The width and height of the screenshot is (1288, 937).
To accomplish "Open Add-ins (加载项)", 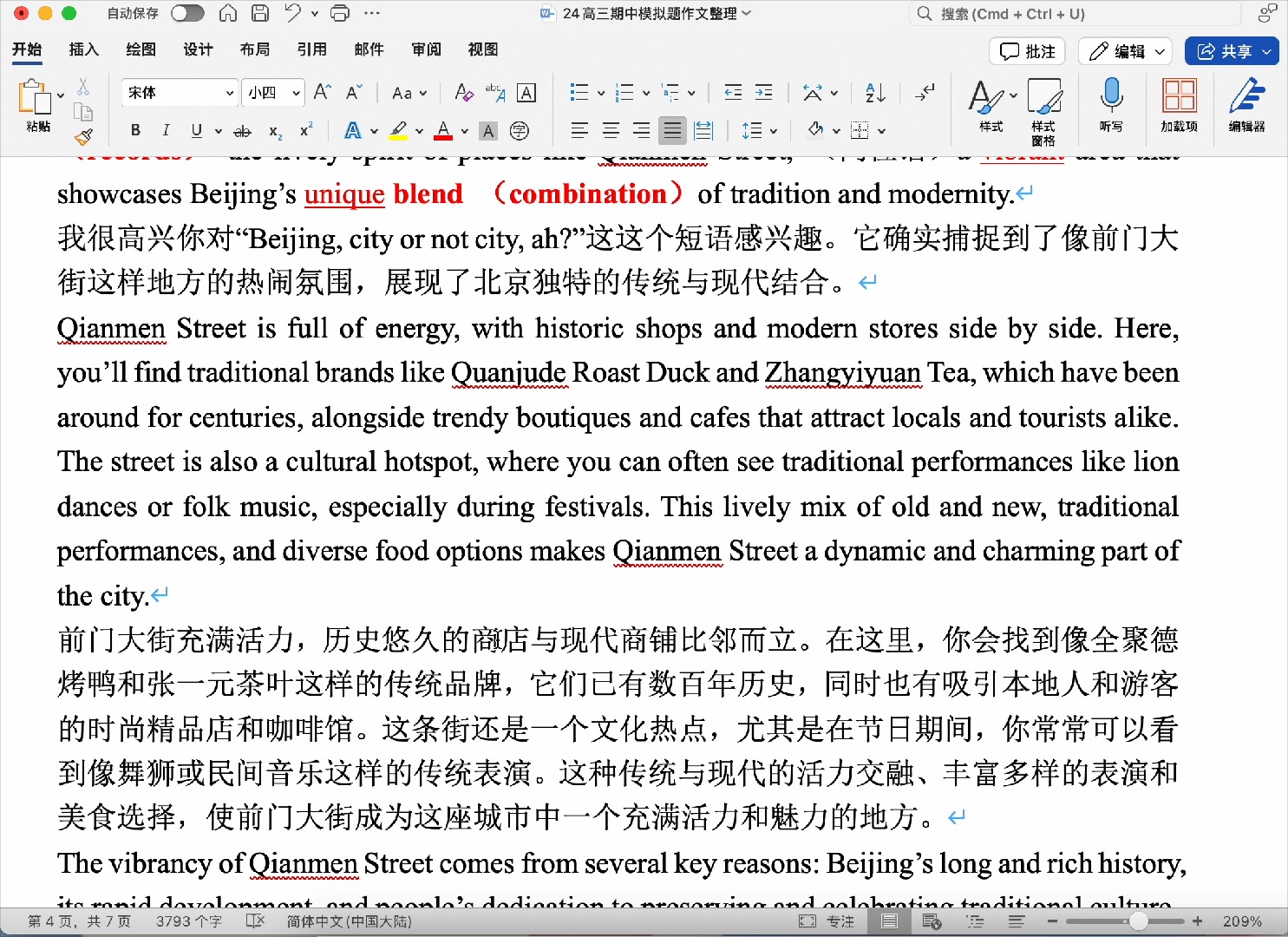I will coord(1179,104).
